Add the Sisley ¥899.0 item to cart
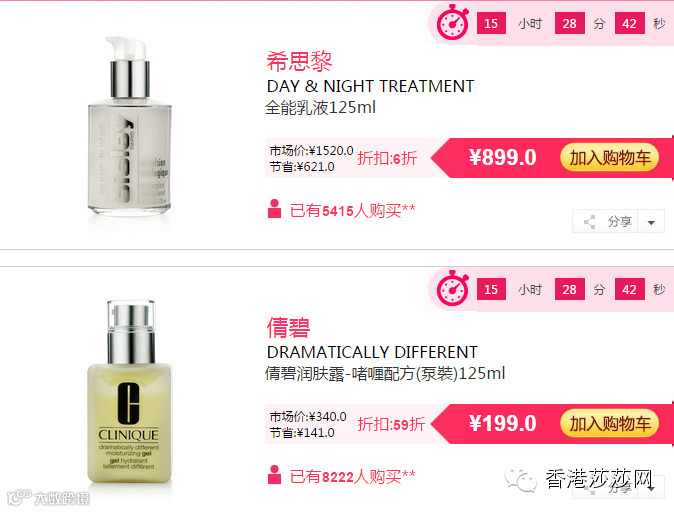 [610, 158]
